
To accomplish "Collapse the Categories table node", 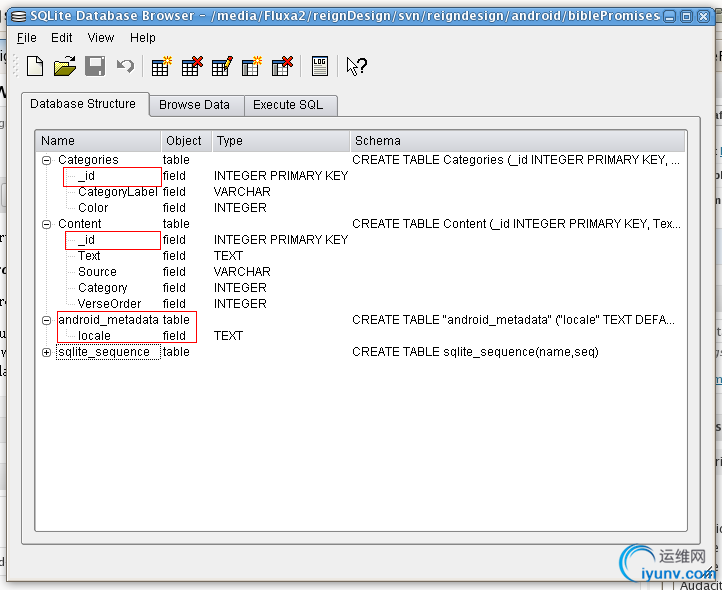I will [47, 160].
